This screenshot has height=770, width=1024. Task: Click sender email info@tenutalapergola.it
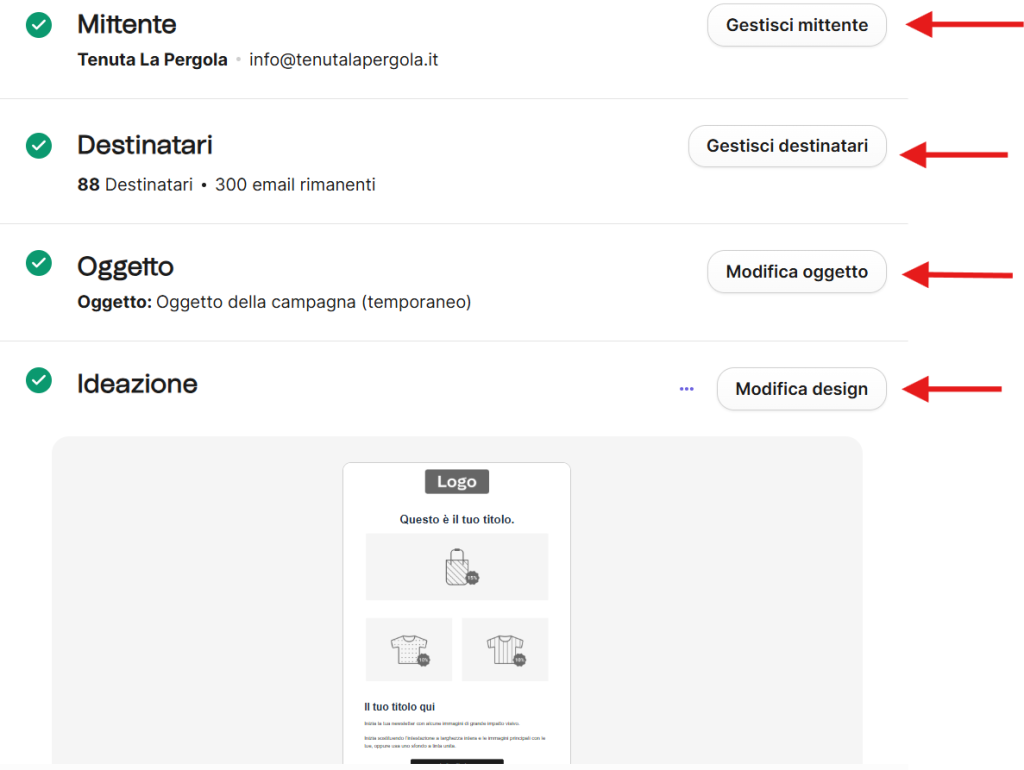344,60
